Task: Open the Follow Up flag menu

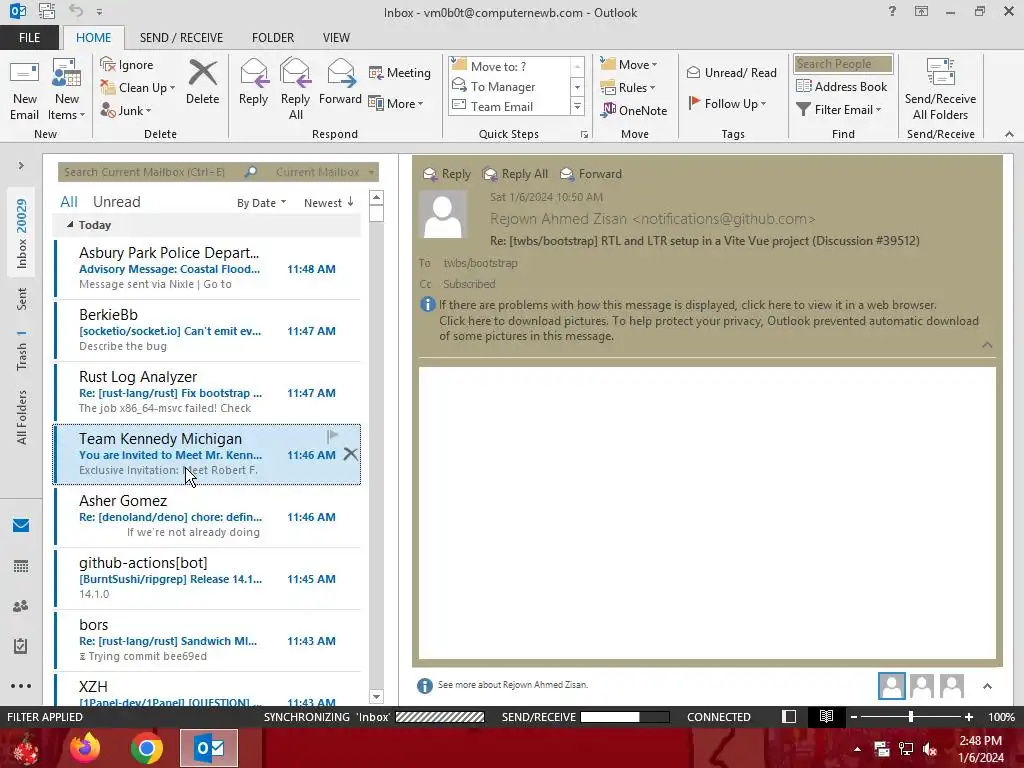Action: (x=728, y=103)
